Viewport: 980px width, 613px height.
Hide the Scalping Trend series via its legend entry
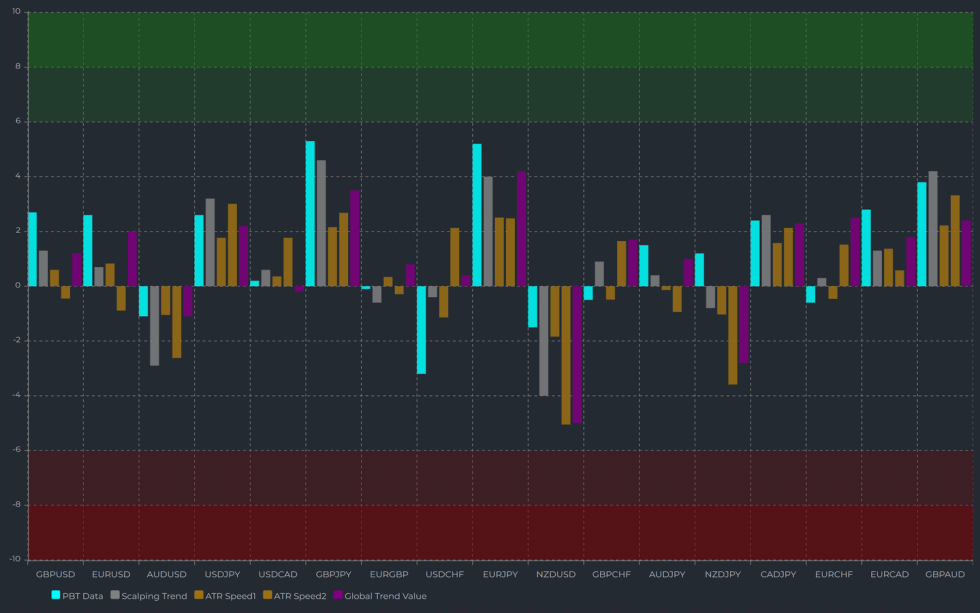point(154,595)
